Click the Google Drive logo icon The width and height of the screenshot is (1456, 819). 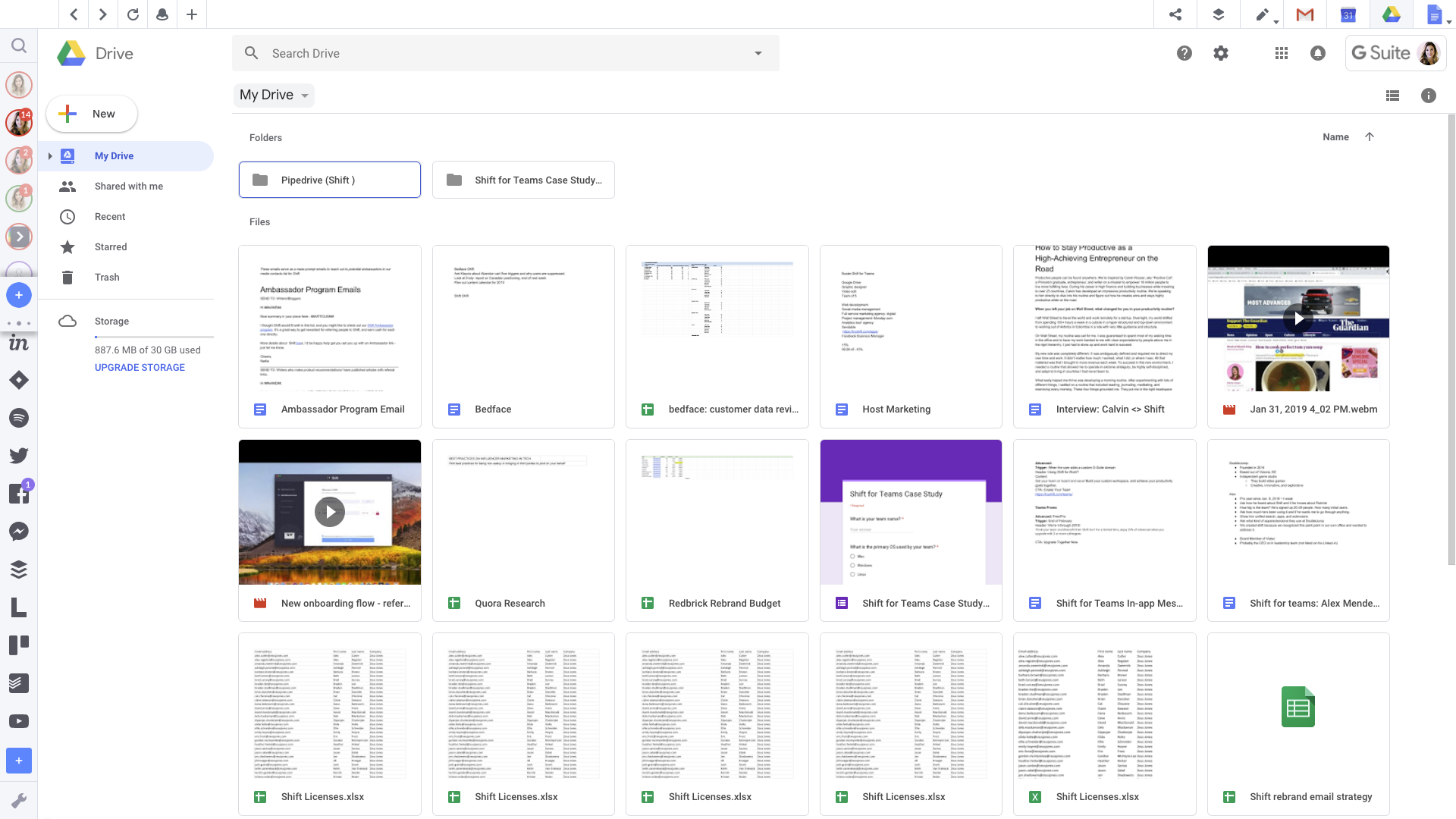[71, 53]
